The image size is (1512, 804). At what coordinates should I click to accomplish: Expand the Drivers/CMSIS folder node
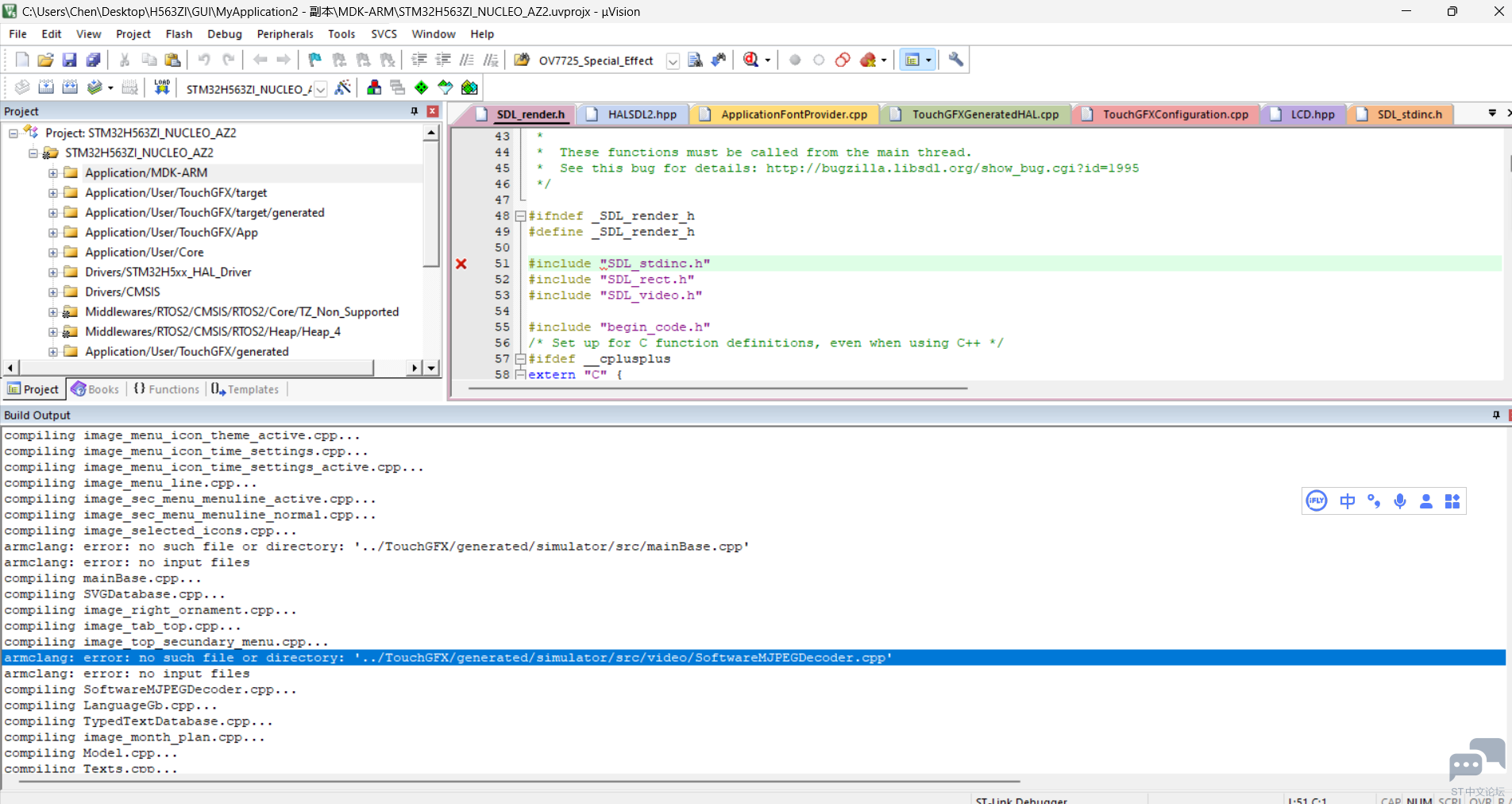pos(52,292)
